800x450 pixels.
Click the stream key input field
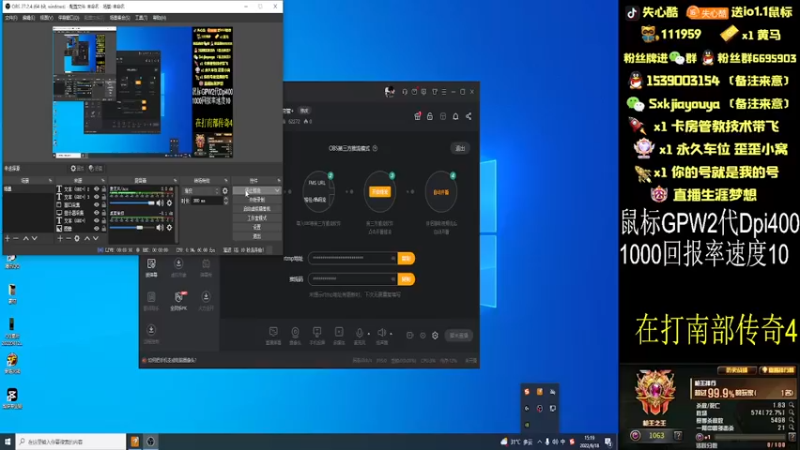coord(353,279)
